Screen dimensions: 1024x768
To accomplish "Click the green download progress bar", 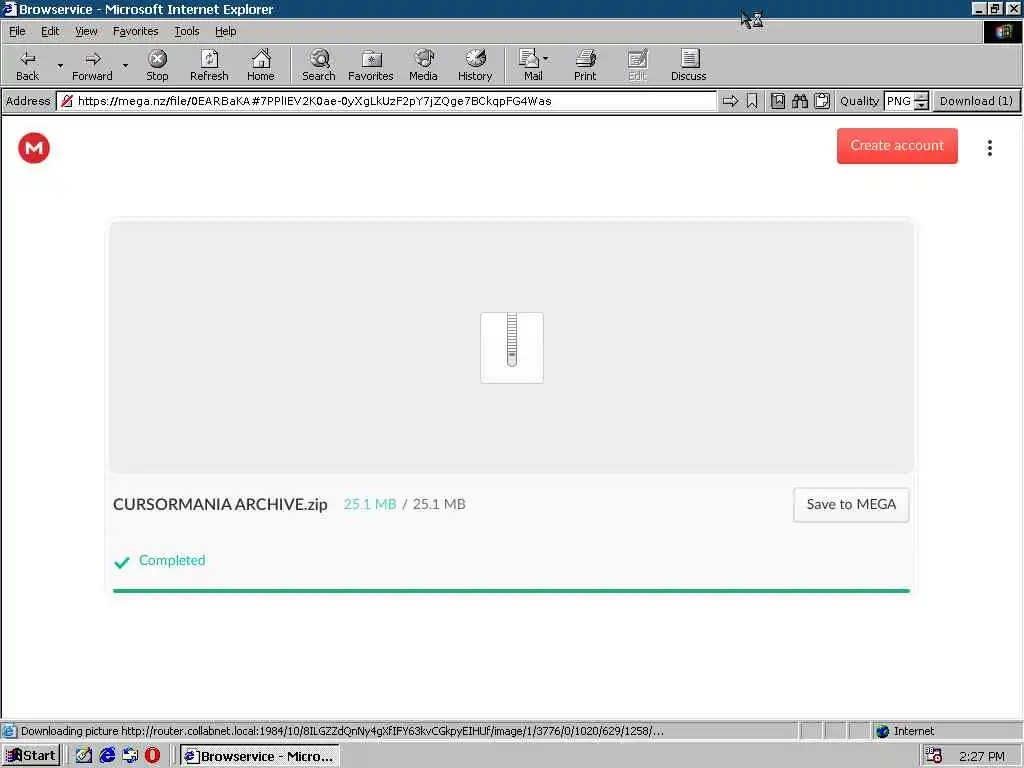I will (x=511, y=590).
